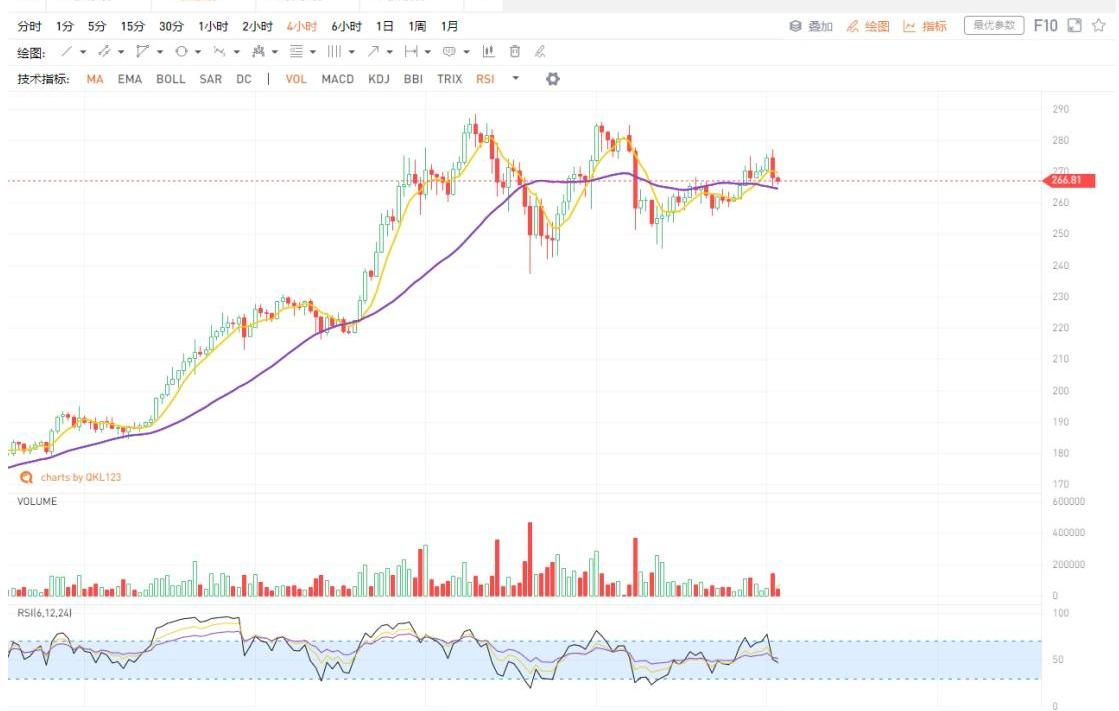Add chart to favorites with star icon

click(x=1098, y=26)
